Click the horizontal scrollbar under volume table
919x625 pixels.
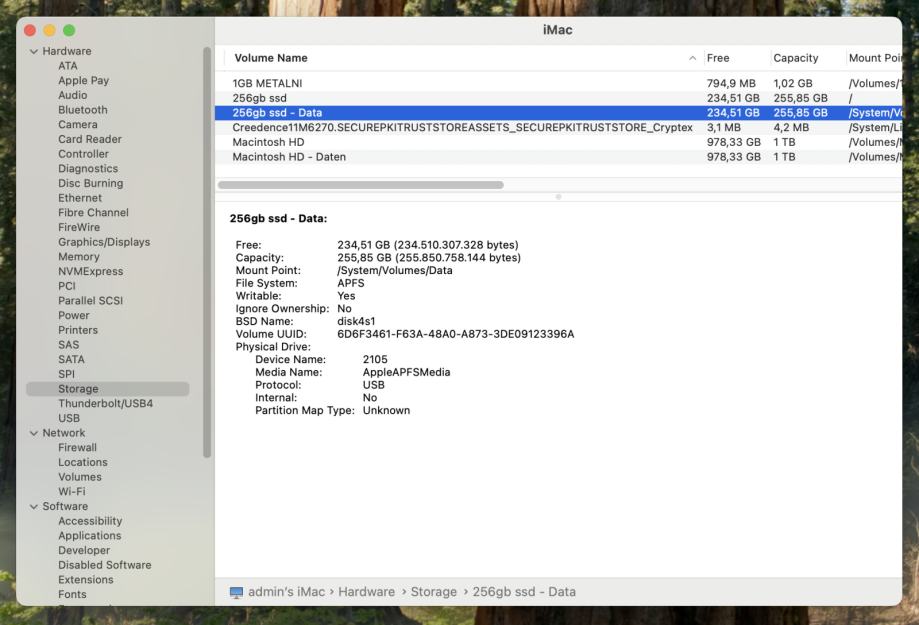click(x=360, y=185)
